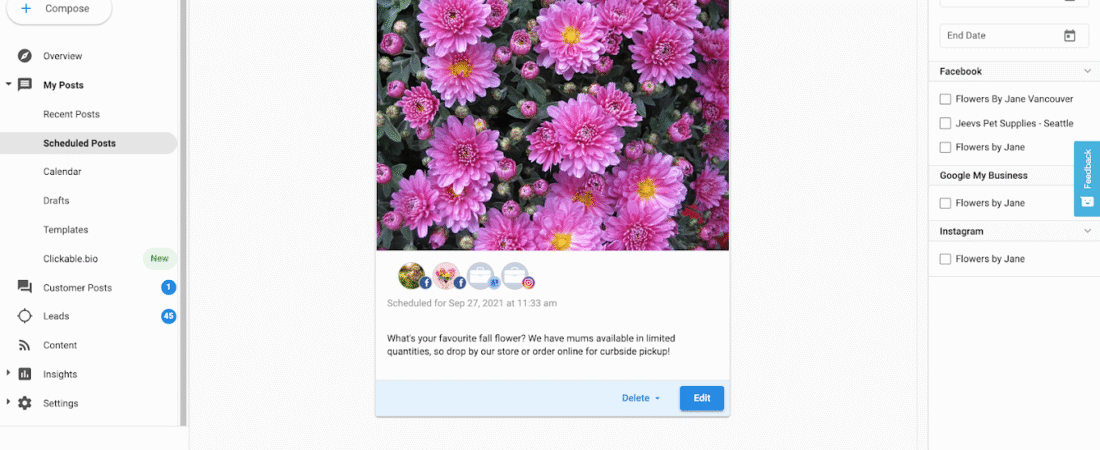Viewport: 1100px width, 450px height.
Task: Open the Calendar menu item
Action: (62, 171)
